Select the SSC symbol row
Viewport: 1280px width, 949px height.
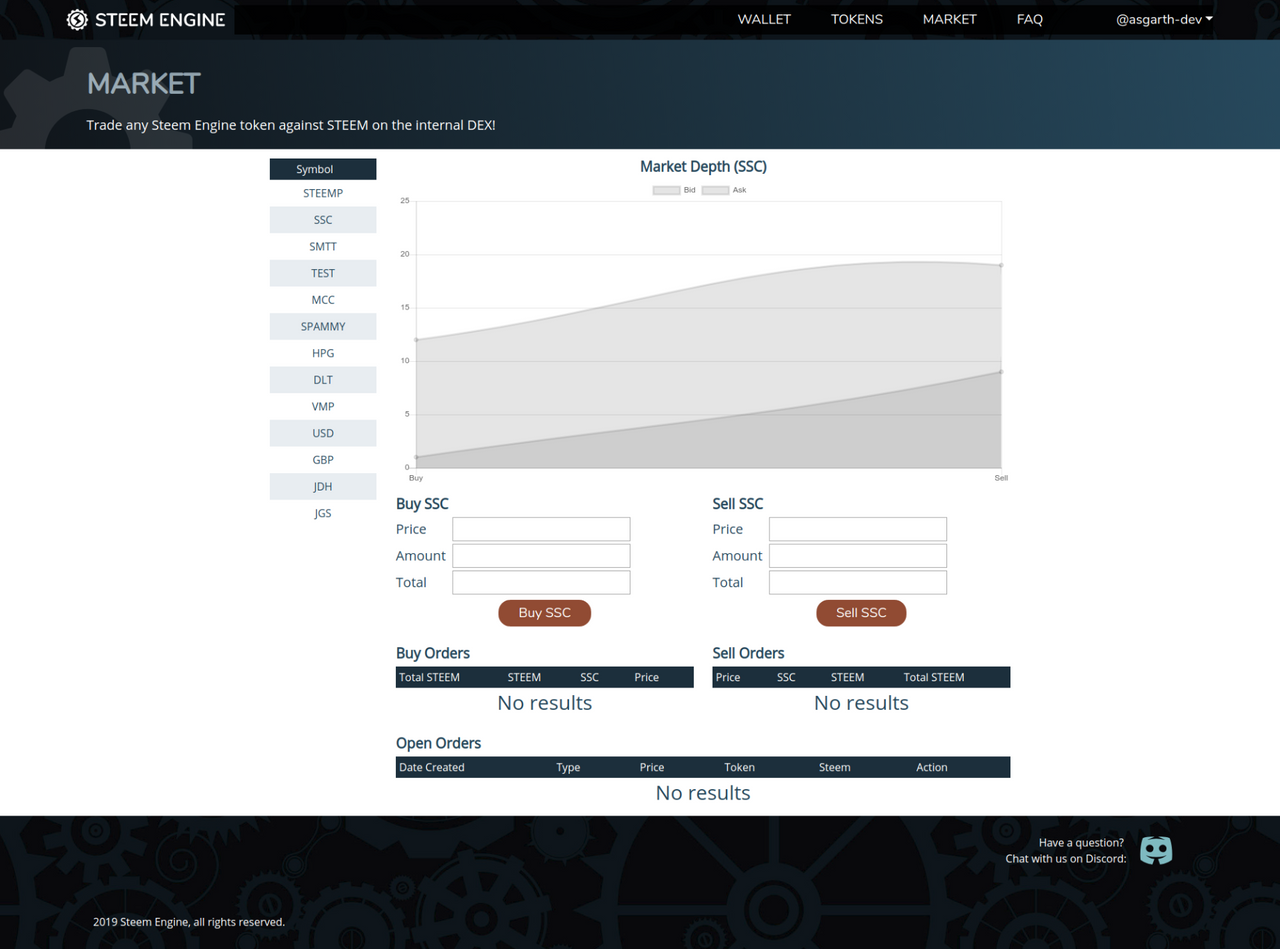coord(323,220)
